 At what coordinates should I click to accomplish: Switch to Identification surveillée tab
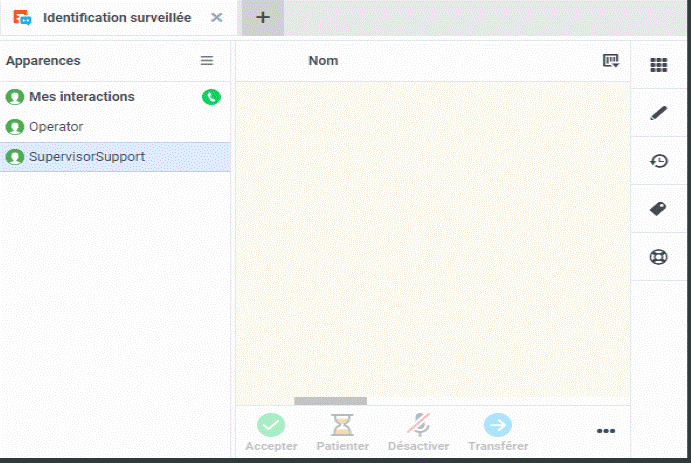(116, 18)
